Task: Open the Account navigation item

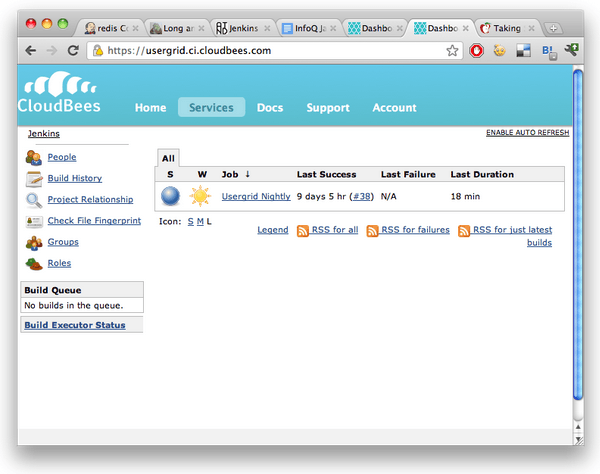Action: coord(395,108)
